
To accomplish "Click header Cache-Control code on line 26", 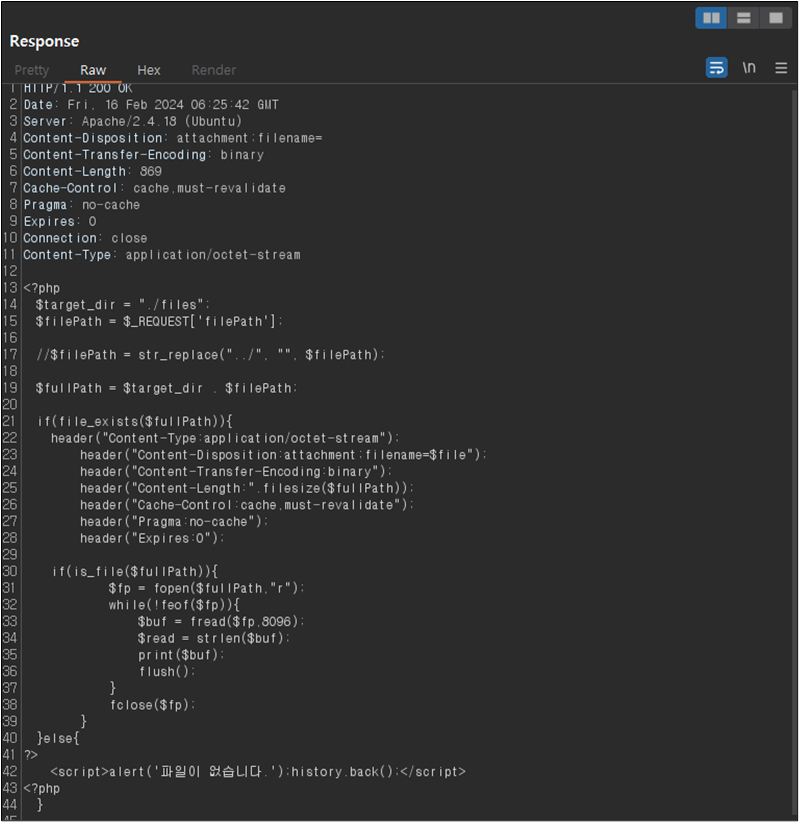I will [x=247, y=505].
